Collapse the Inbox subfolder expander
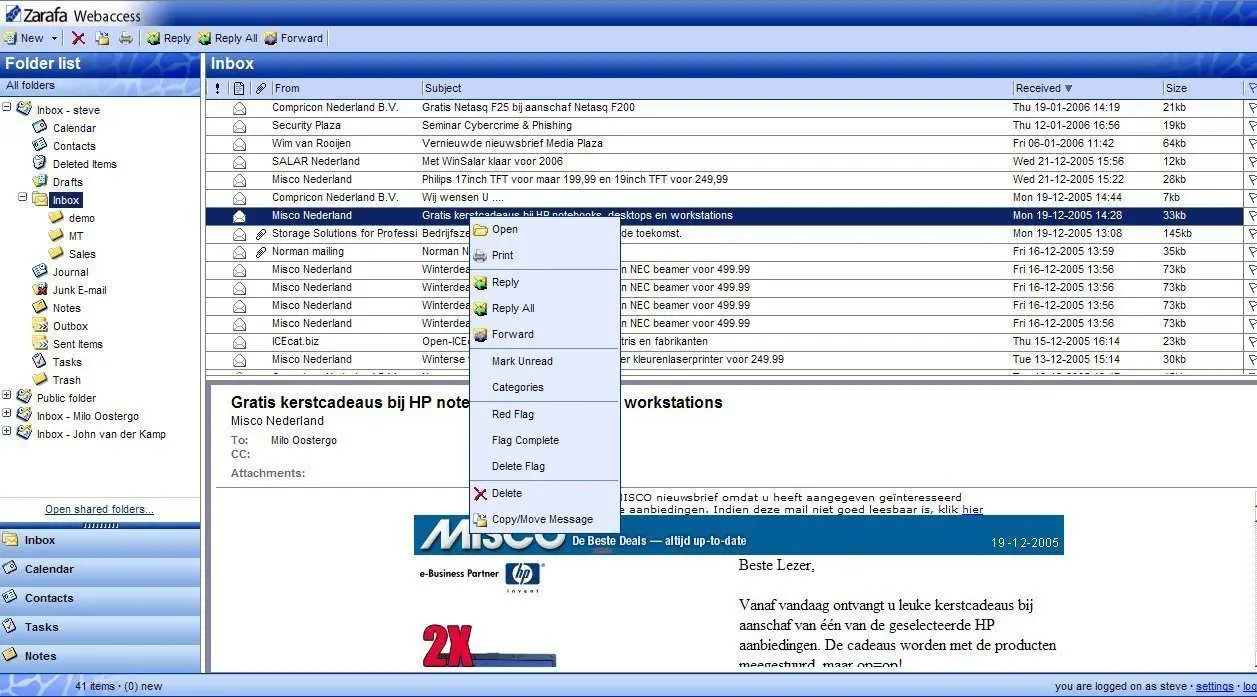 pyautogui.click(x=23, y=198)
